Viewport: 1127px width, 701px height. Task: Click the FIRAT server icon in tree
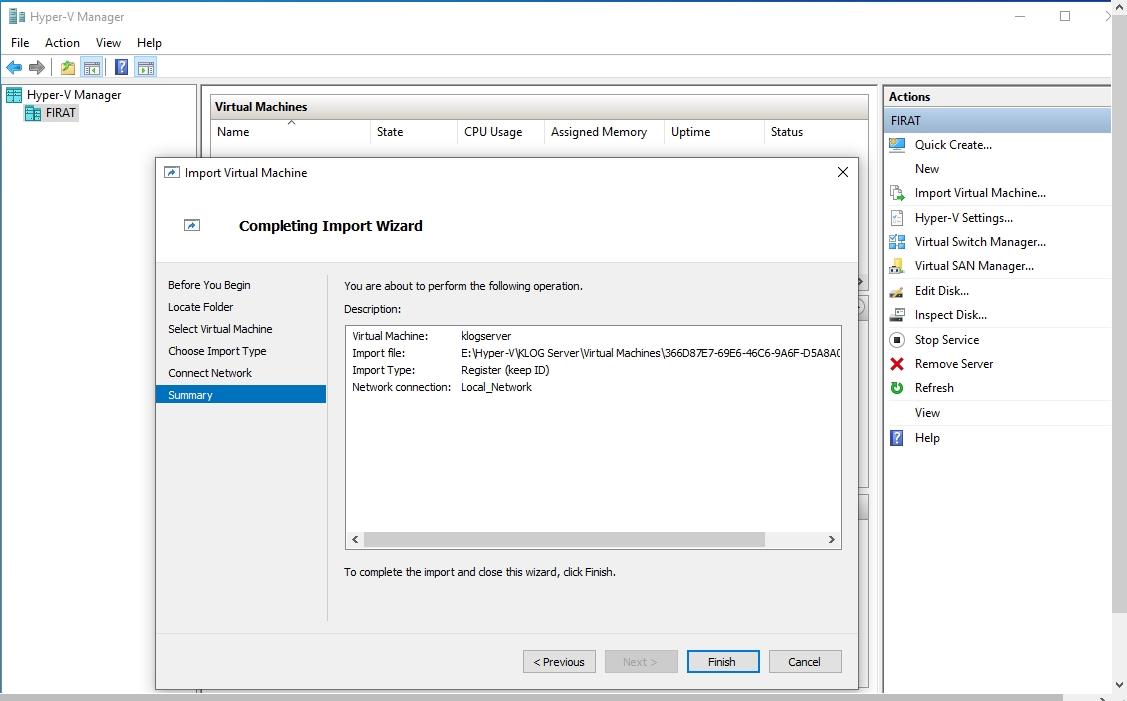(32, 113)
